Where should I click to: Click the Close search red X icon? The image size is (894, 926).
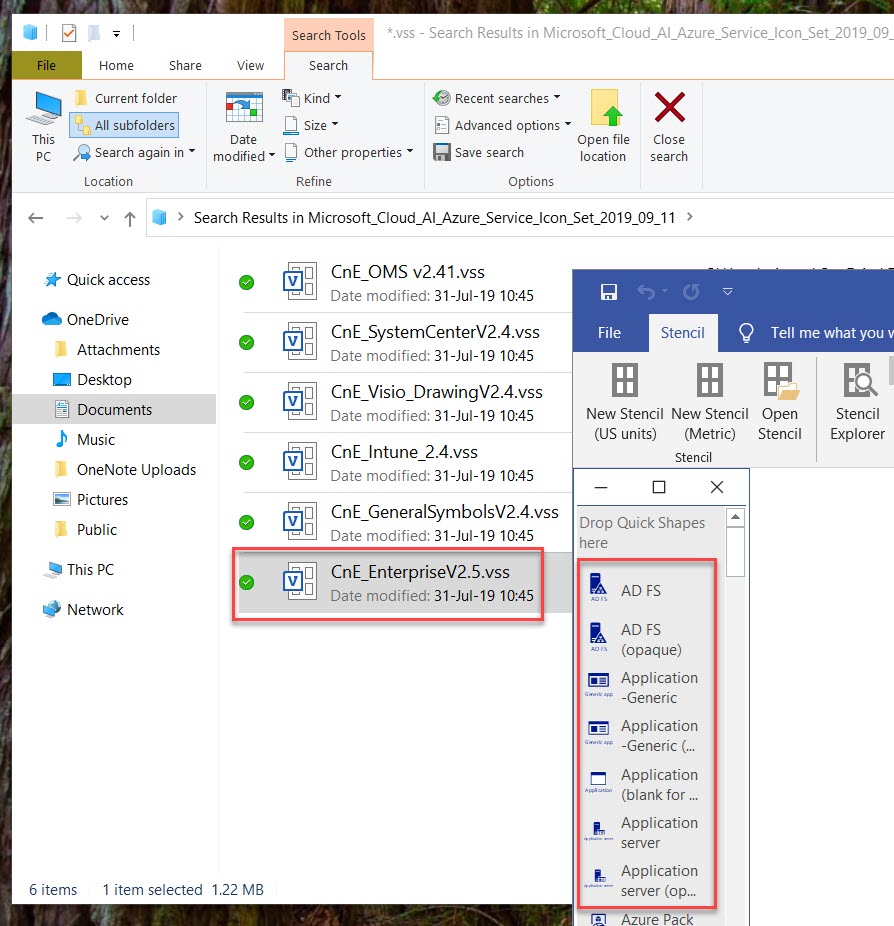(669, 109)
